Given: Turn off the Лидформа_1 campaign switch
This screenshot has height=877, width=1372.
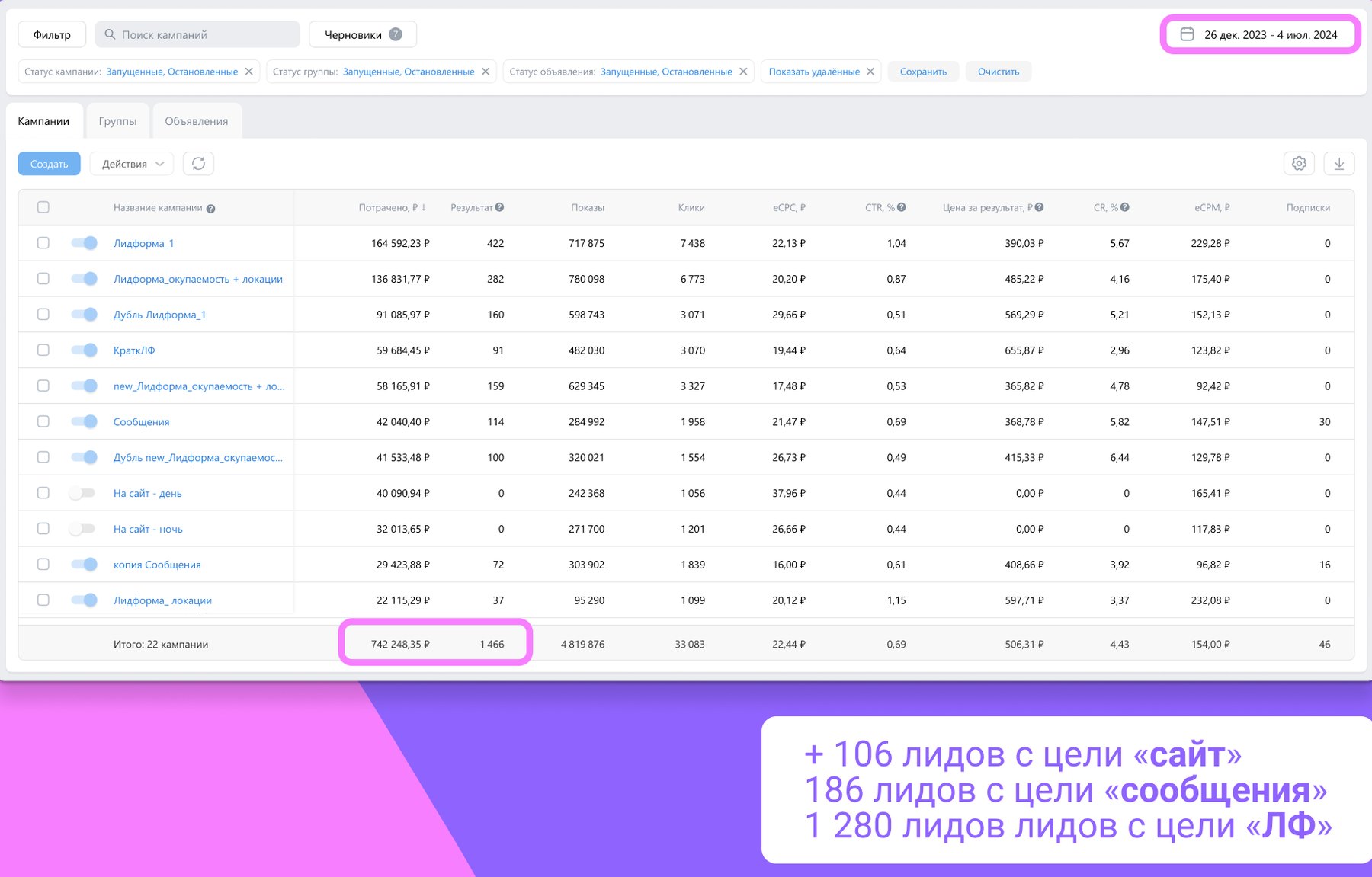Looking at the screenshot, I should (84, 243).
